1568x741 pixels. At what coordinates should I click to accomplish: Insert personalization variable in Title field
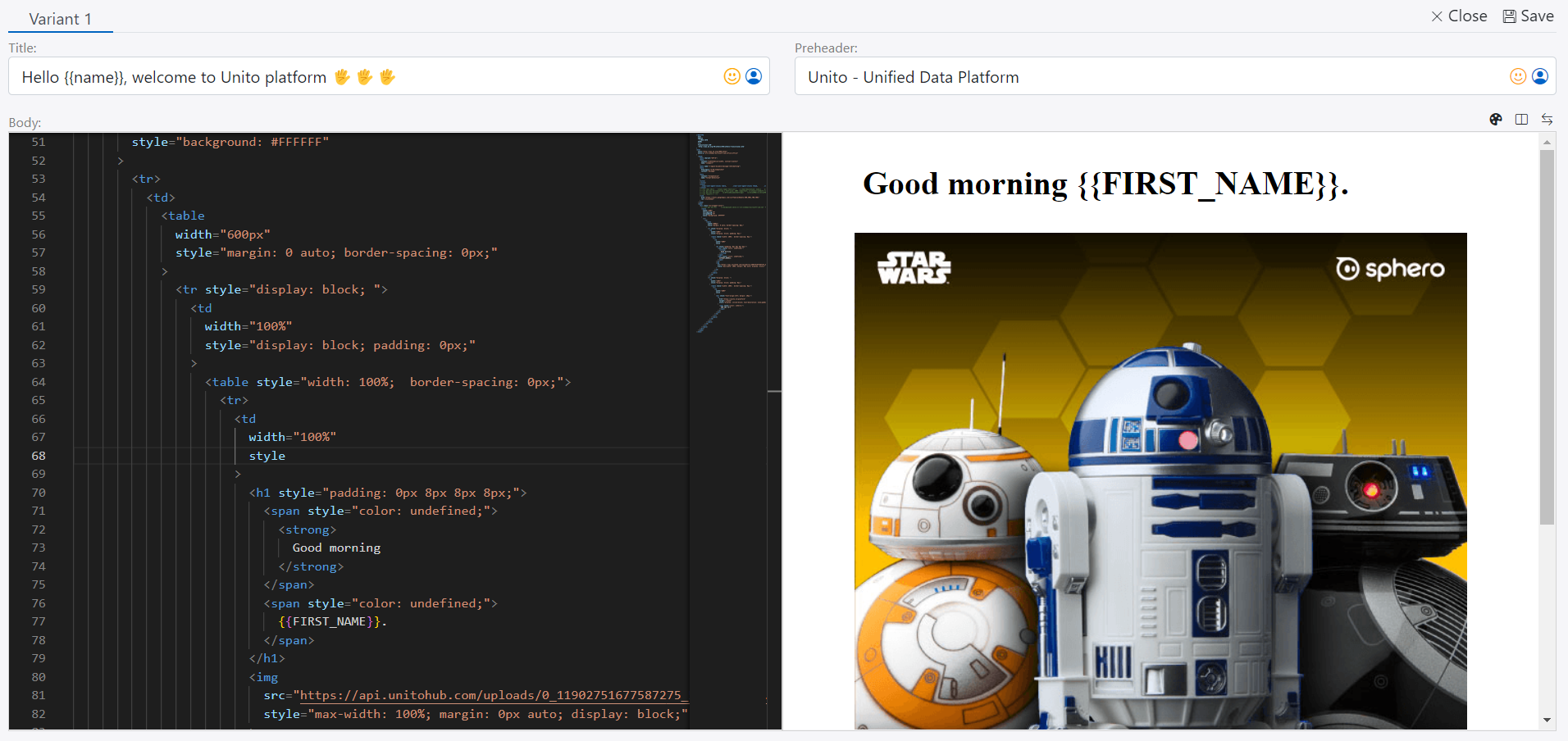tap(754, 76)
